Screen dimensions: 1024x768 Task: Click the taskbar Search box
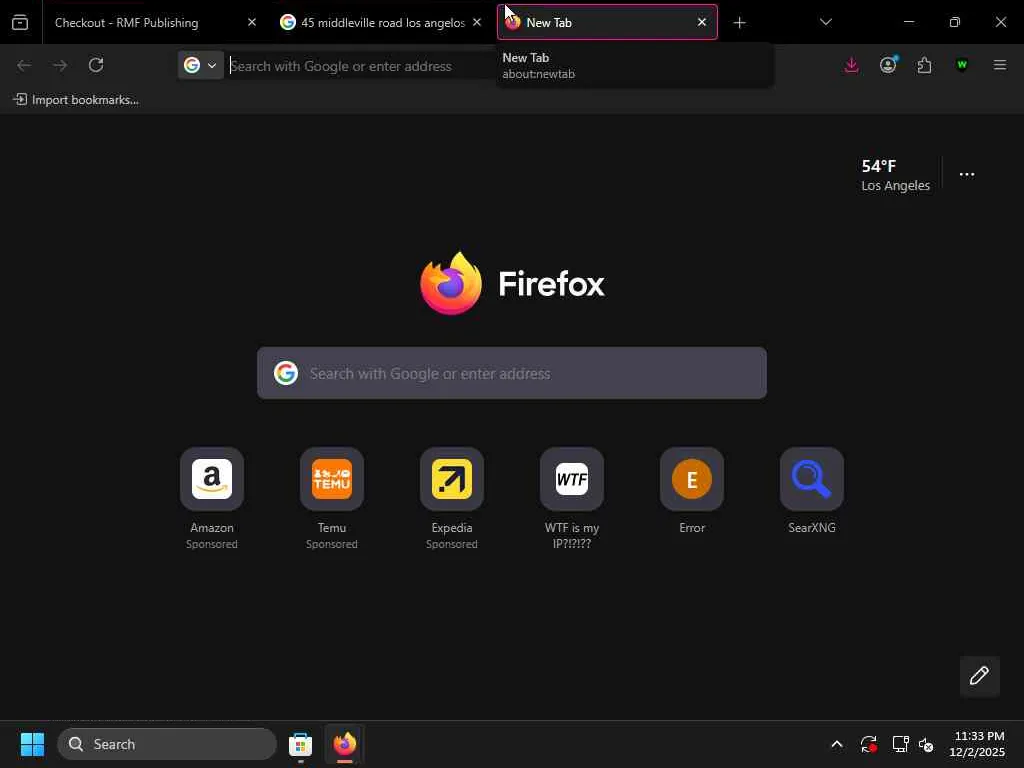167,744
